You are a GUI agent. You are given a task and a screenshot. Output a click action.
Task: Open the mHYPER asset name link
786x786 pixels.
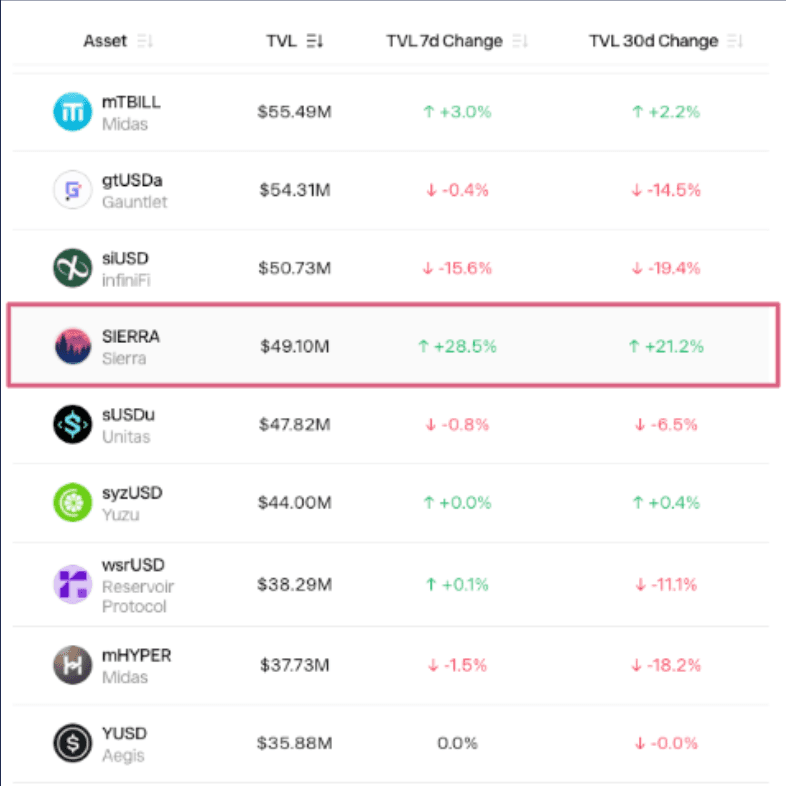pyautogui.click(x=136, y=655)
